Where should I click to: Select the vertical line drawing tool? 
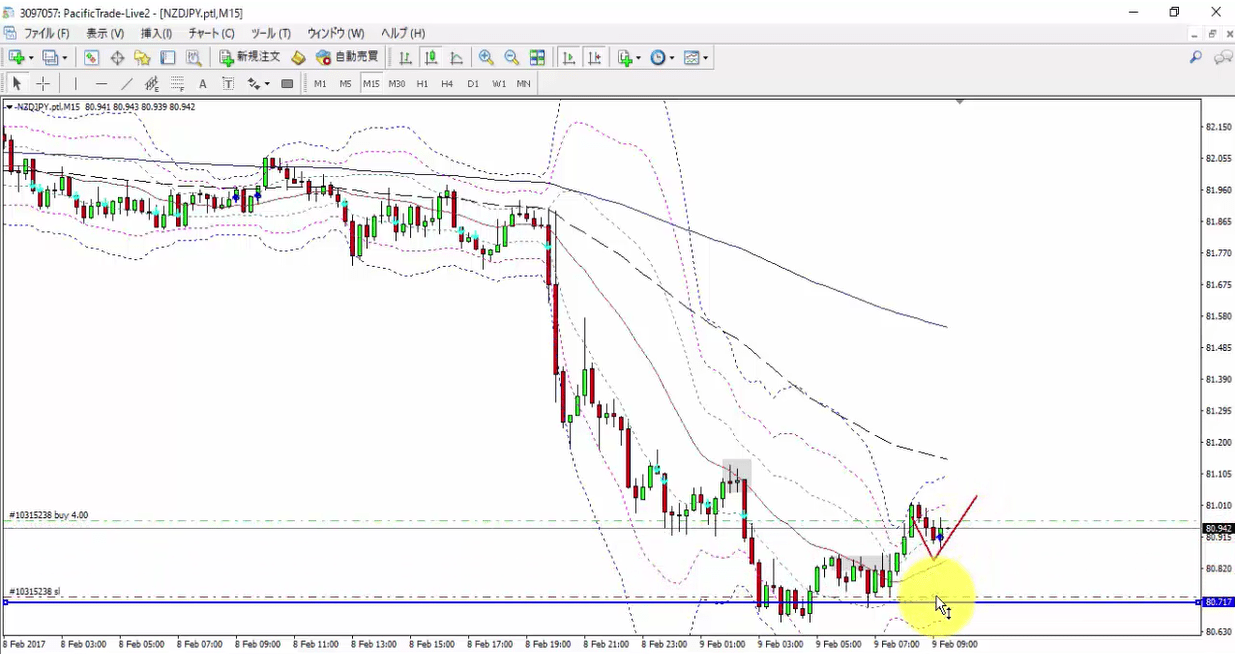75,83
